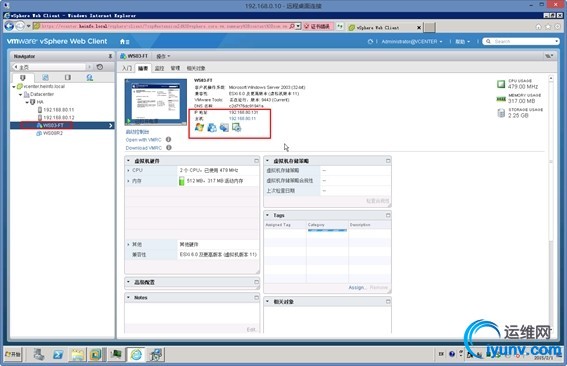Screen dimensions: 567x366
Task: Click the browser address bar
Action: 165,26
